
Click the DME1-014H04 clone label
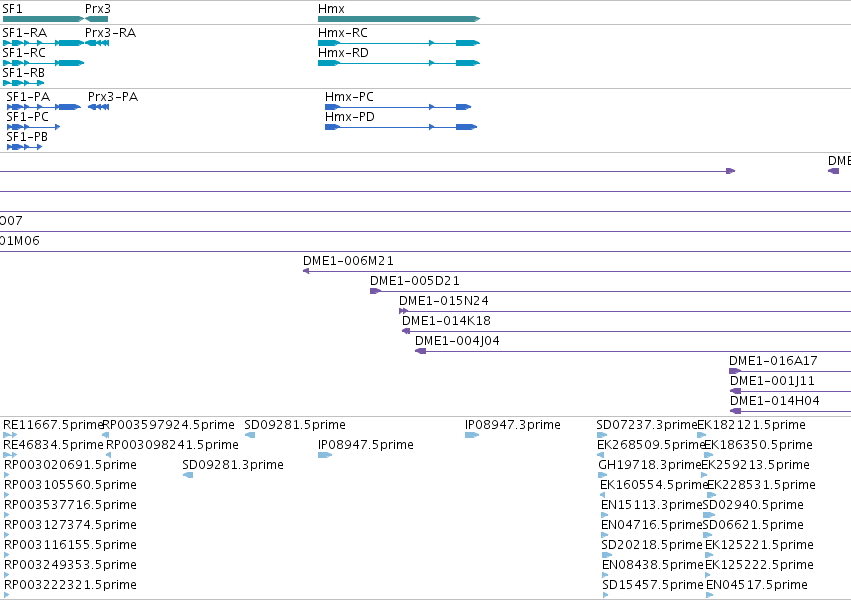[x=774, y=401]
